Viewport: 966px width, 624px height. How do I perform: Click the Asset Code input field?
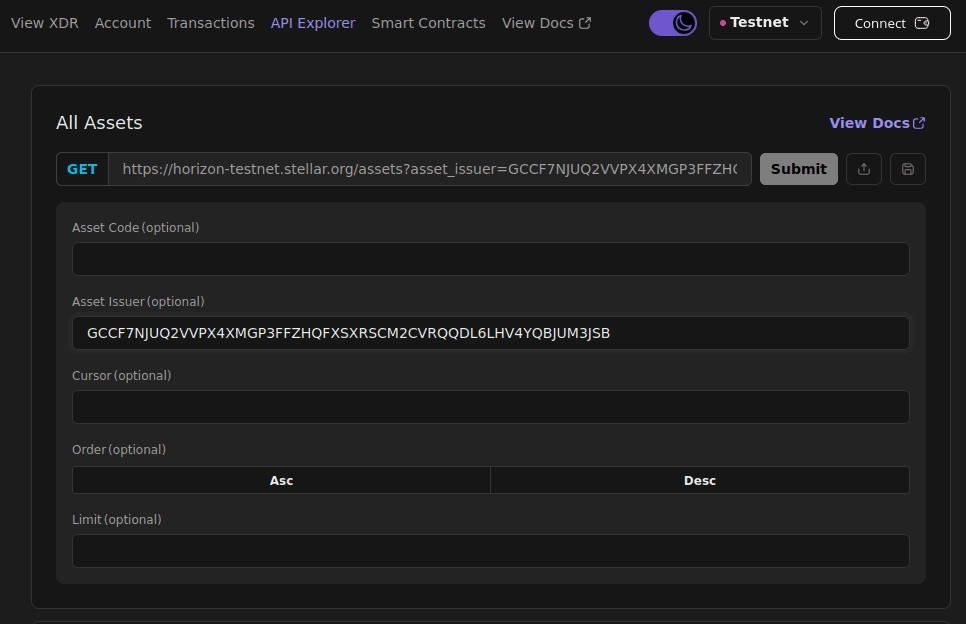490,259
